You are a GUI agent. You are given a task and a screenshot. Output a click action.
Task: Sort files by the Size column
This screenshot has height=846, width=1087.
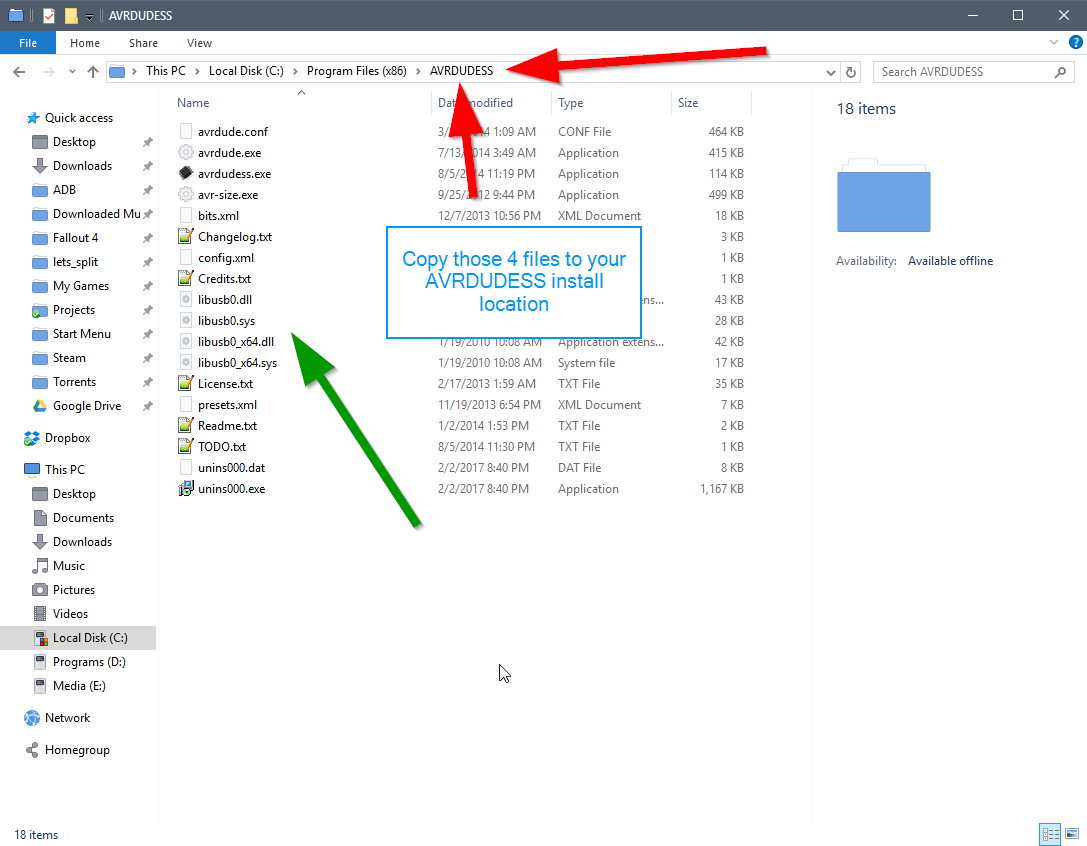[x=688, y=103]
